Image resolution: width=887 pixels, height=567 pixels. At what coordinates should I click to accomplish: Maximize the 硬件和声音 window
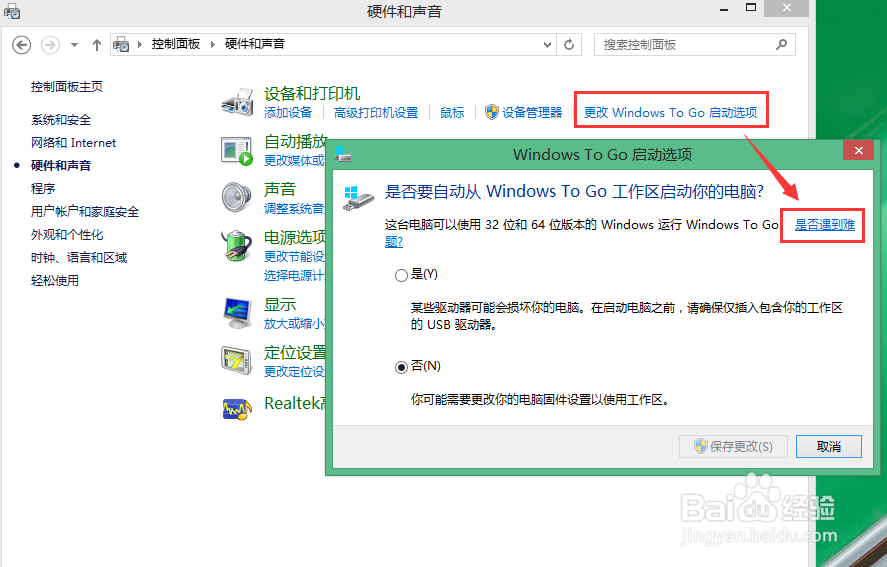(x=751, y=8)
